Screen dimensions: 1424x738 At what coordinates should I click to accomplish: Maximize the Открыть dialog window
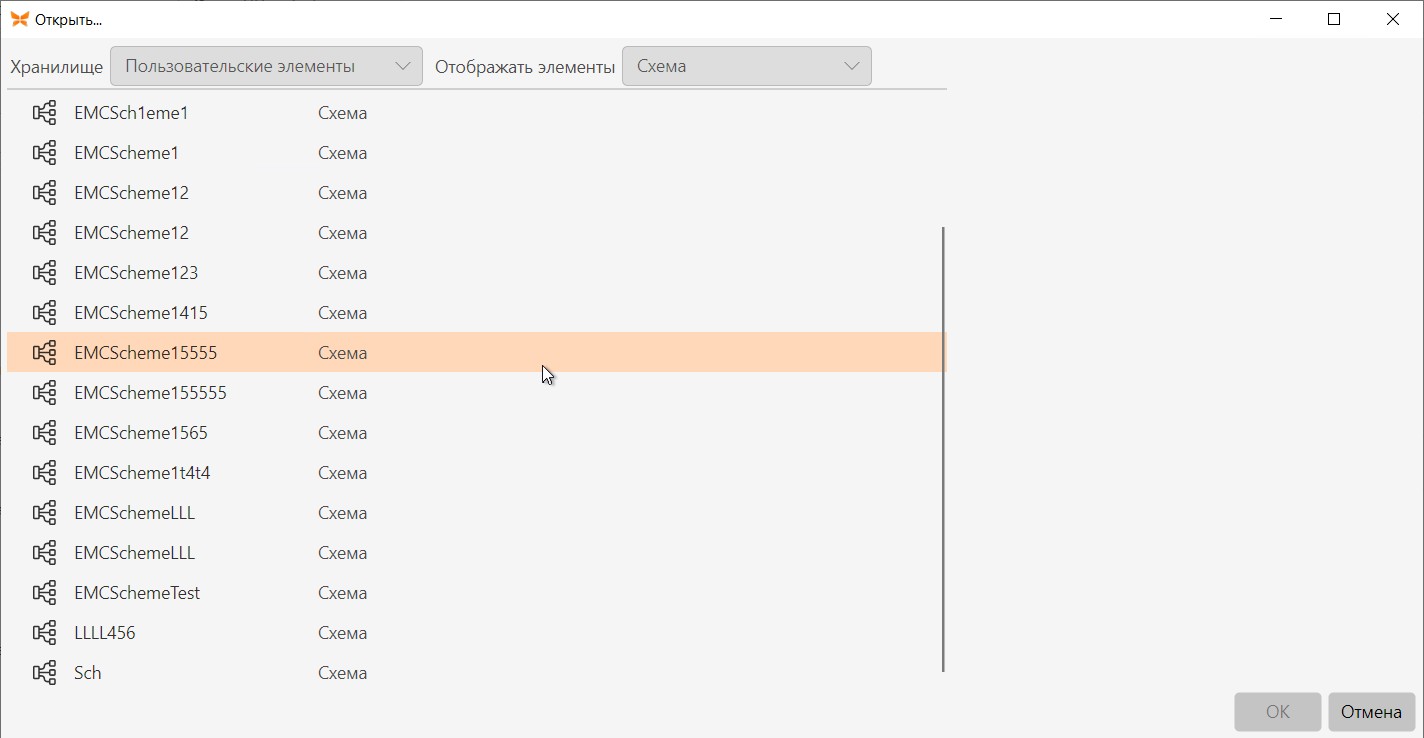(x=1333, y=19)
